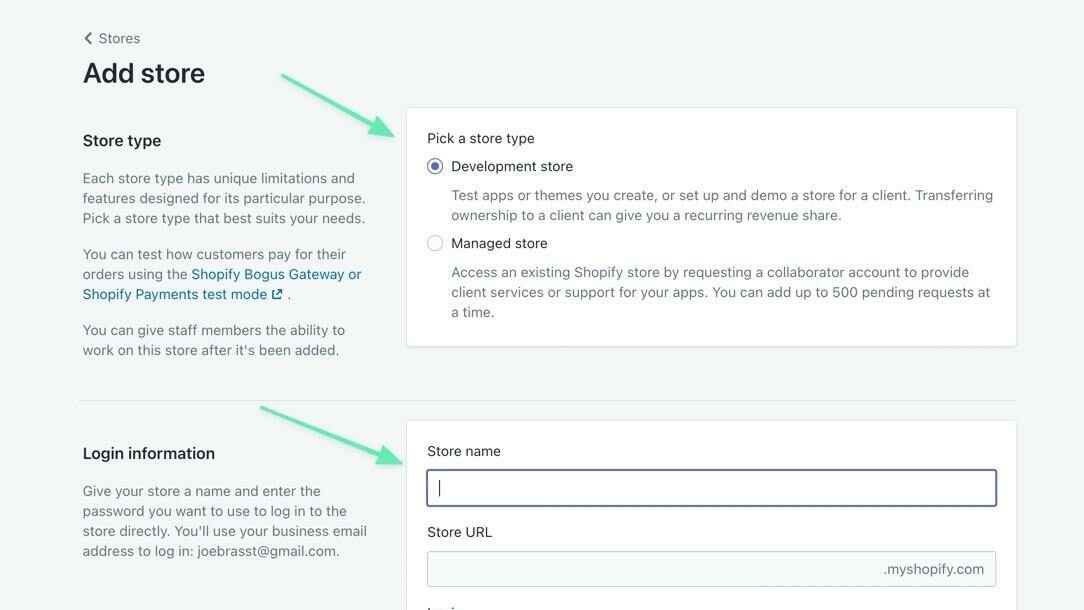The width and height of the screenshot is (1084, 610).
Task: Click the Store type section heading
Action: (122, 141)
